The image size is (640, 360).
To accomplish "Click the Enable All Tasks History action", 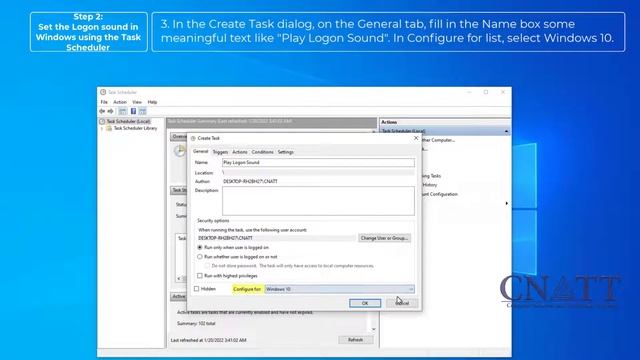I will tap(429, 185).
